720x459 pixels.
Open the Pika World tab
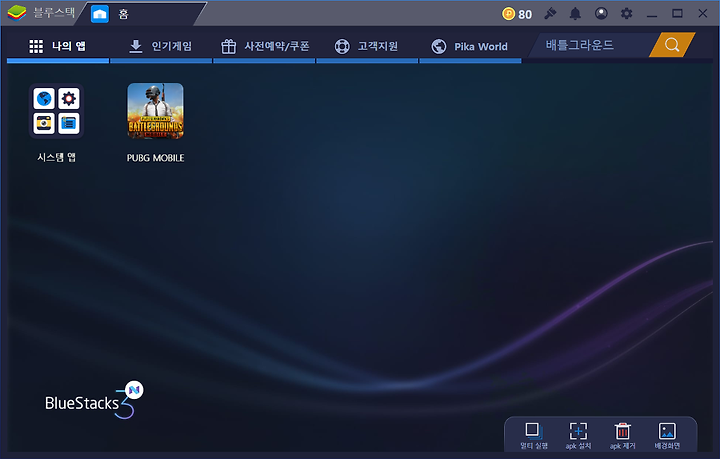coord(470,46)
